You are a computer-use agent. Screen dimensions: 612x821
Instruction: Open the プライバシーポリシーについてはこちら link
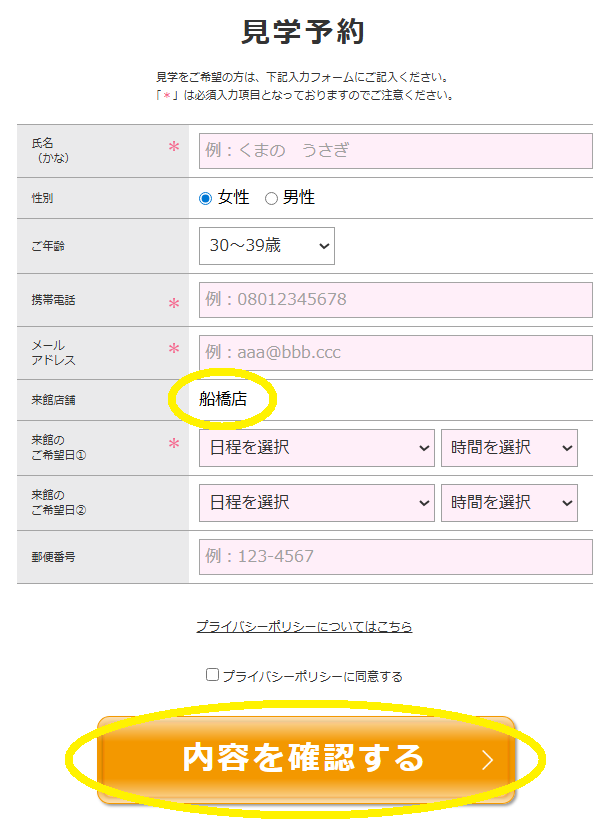click(304, 627)
